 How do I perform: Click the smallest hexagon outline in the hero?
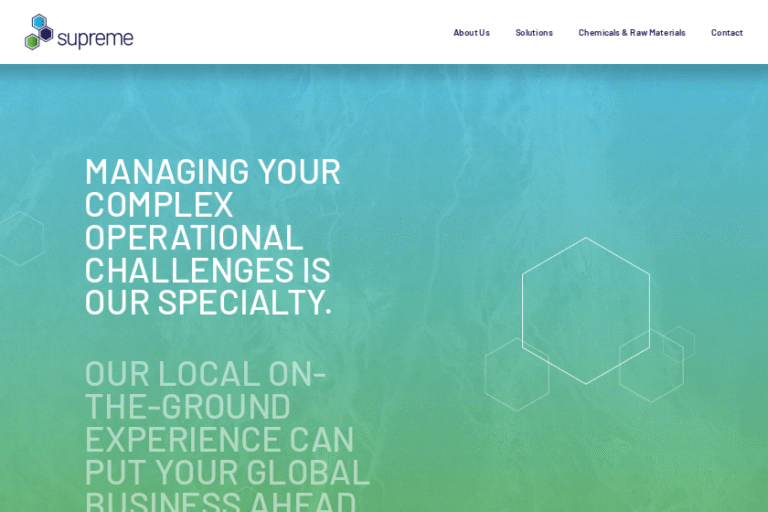(679, 343)
